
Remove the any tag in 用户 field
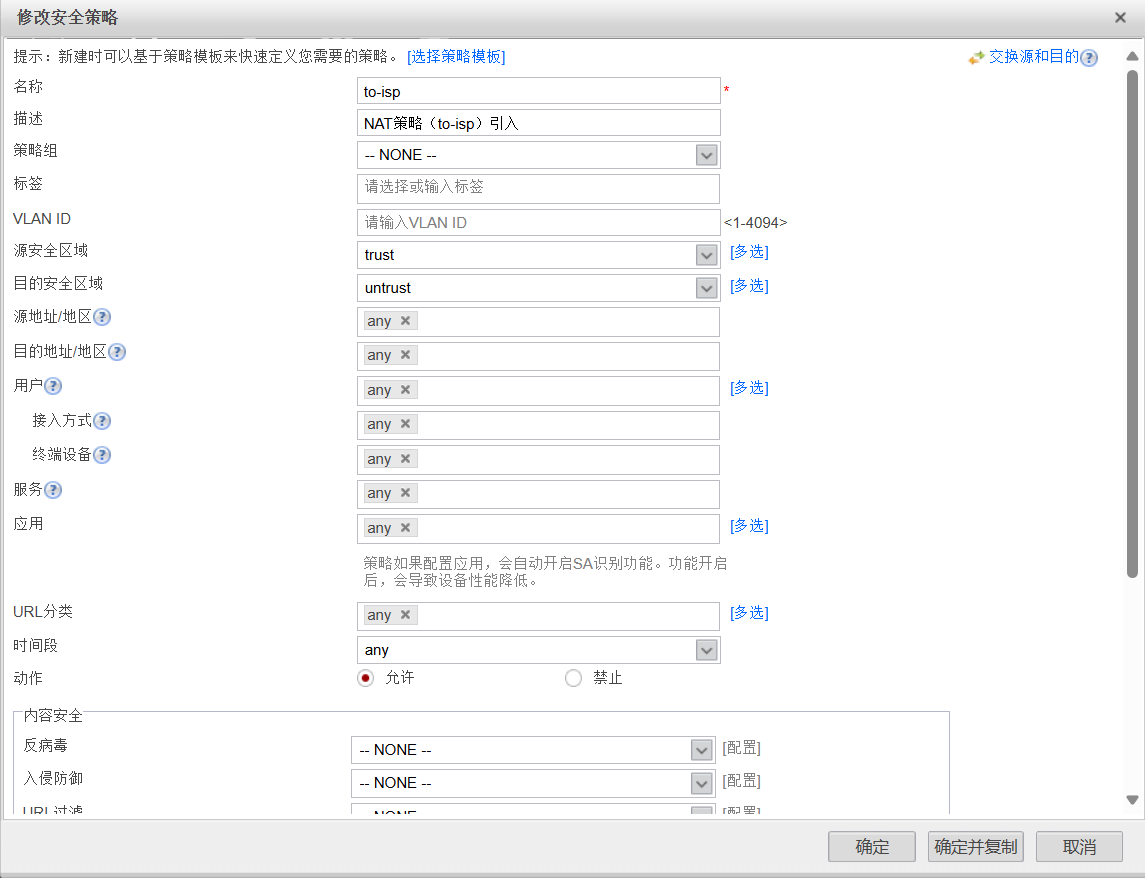click(405, 390)
